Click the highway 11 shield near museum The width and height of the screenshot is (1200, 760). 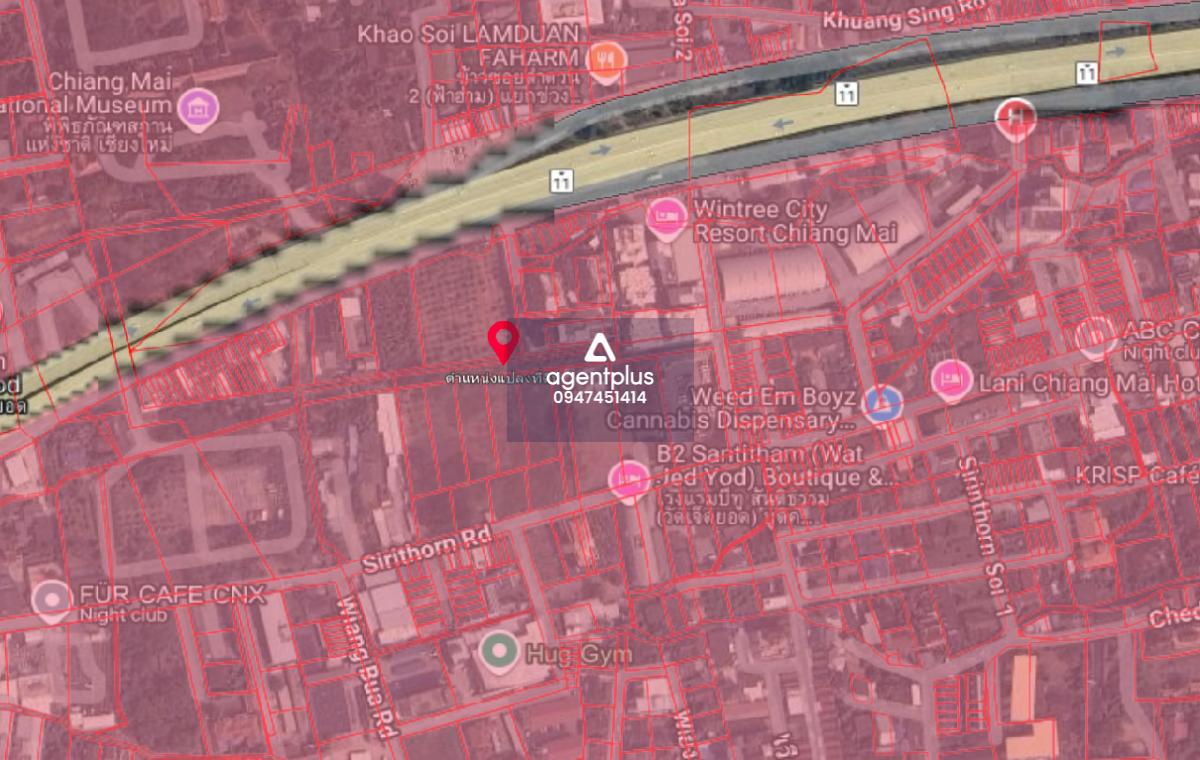pyautogui.click(x=562, y=181)
